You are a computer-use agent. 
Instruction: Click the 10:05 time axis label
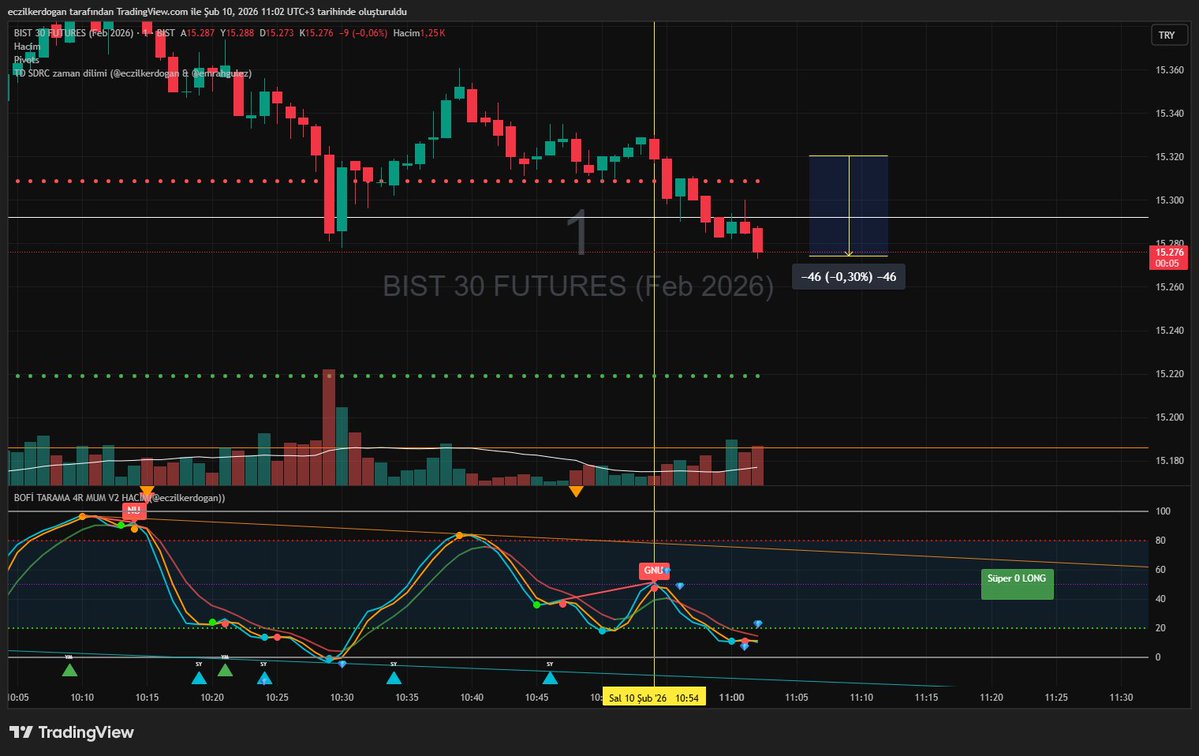pyautogui.click(x=18, y=697)
